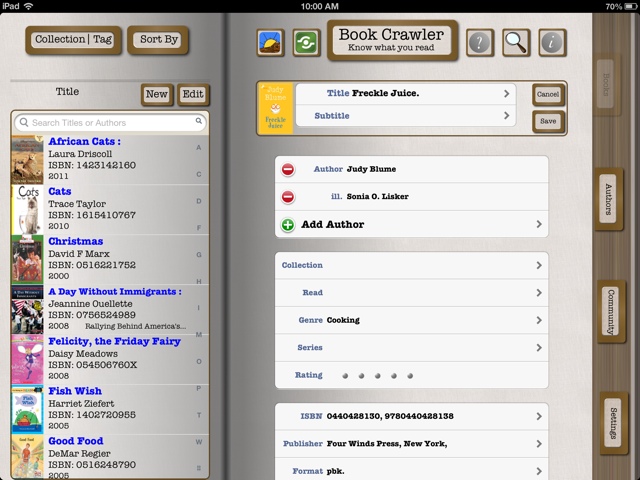Open A Day Without Immigrants cover thumbnail
The height and width of the screenshot is (480, 640).
click(x=27, y=310)
